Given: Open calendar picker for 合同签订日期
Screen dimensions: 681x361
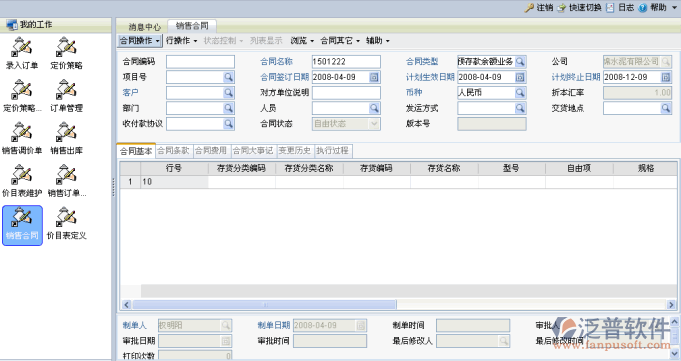Looking at the screenshot, I should (x=374, y=77).
